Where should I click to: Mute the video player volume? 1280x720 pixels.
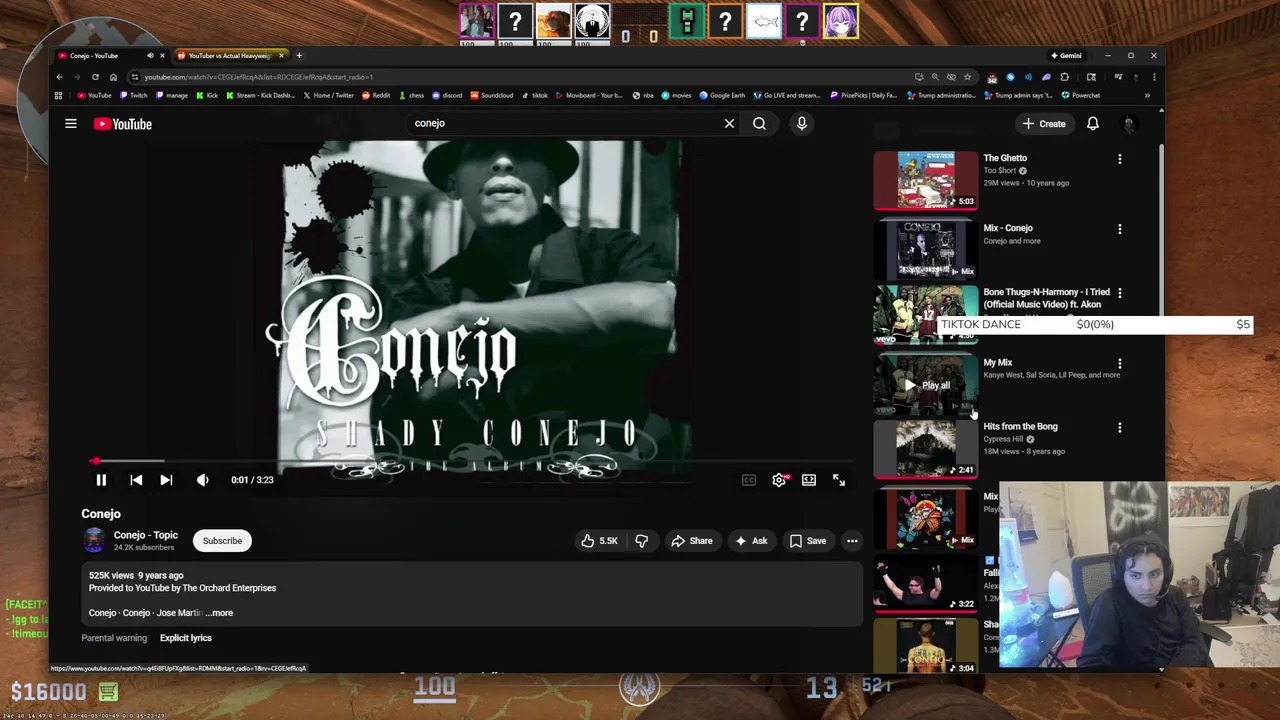pyautogui.click(x=203, y=480)
